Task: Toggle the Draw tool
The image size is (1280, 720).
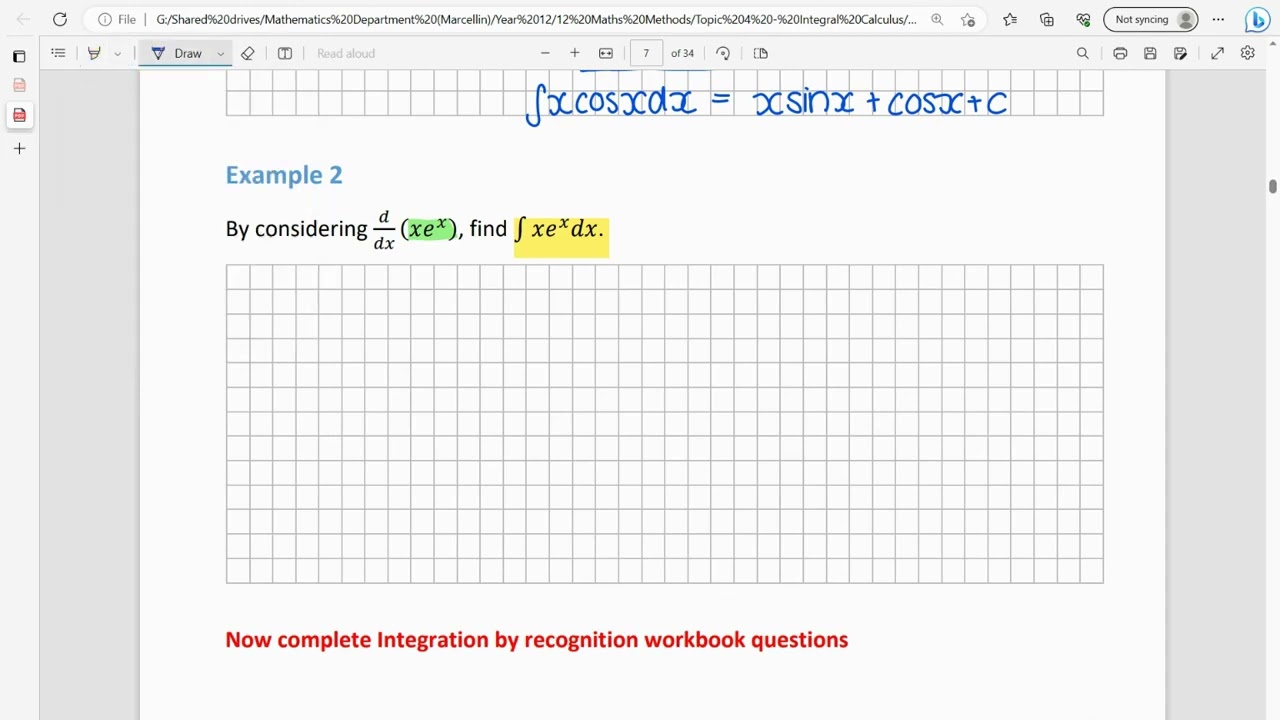Action: [177, 53]
